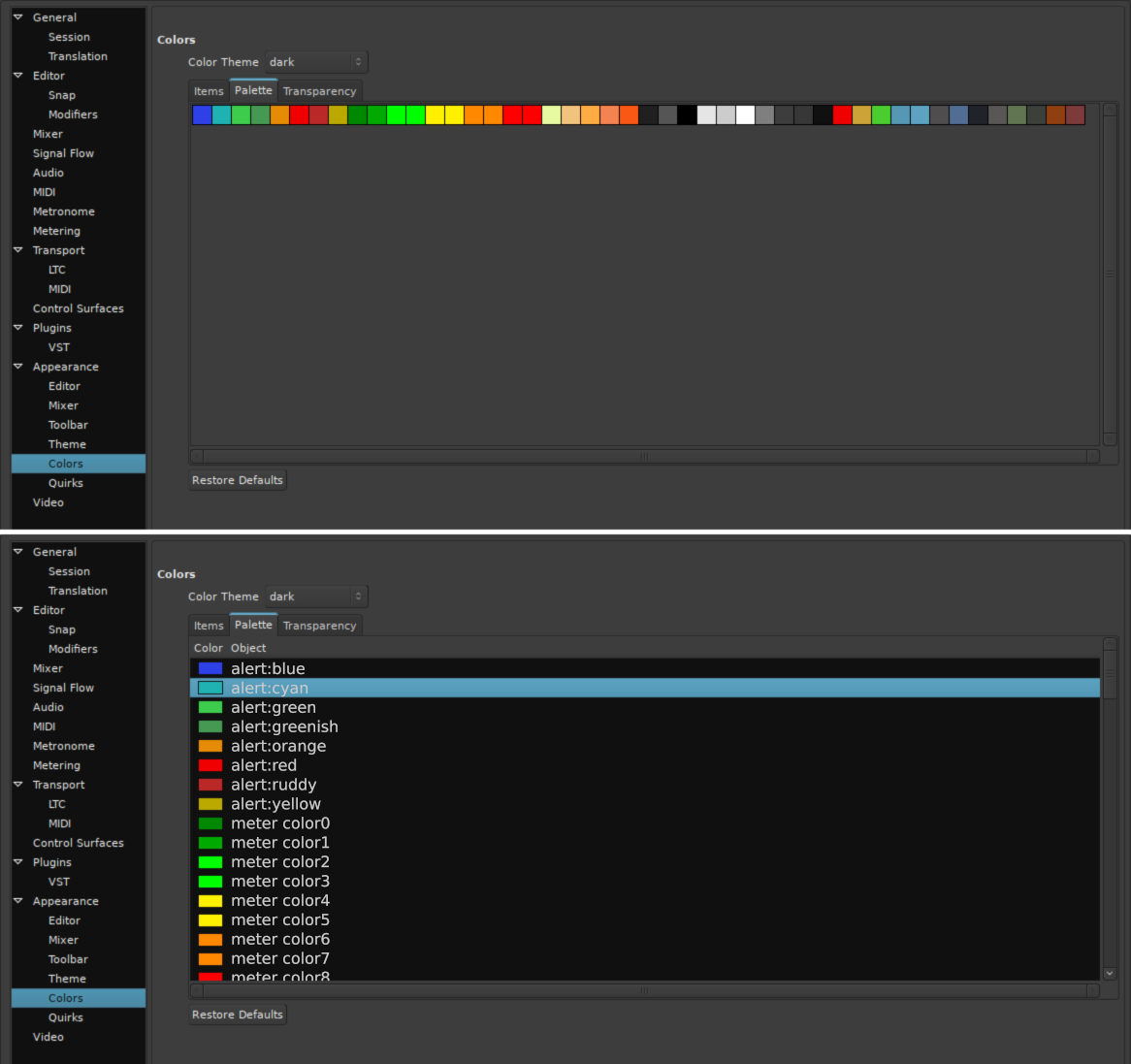
Task: Open the color picker for alert:ruddy
Action: point(210,785)
